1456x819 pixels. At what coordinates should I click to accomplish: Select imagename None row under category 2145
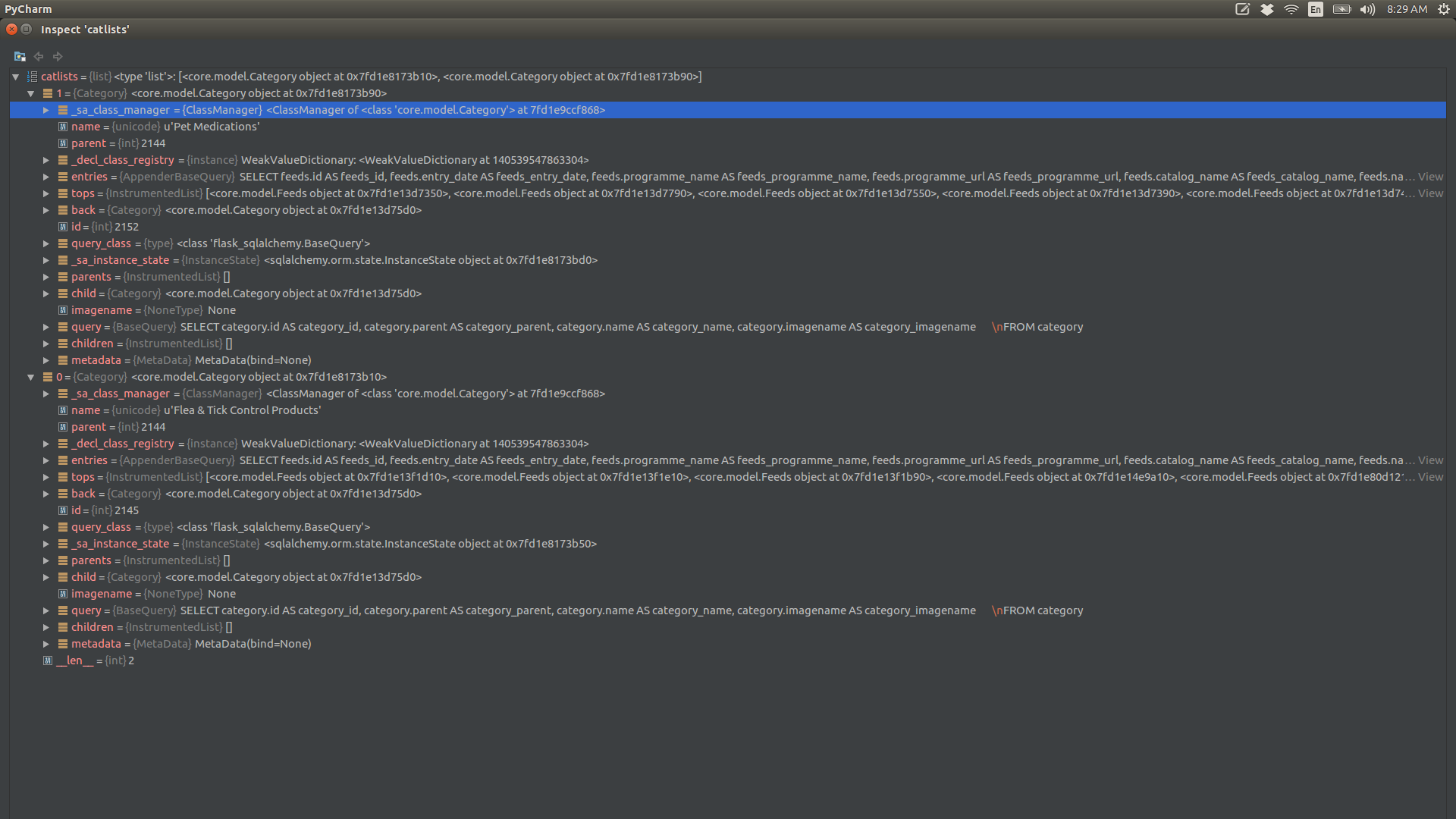728,594
